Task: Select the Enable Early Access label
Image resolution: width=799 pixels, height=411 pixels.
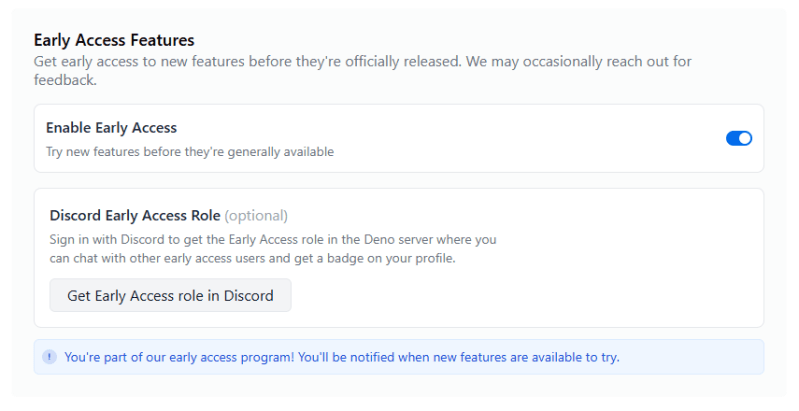Action: pos(111,128)
